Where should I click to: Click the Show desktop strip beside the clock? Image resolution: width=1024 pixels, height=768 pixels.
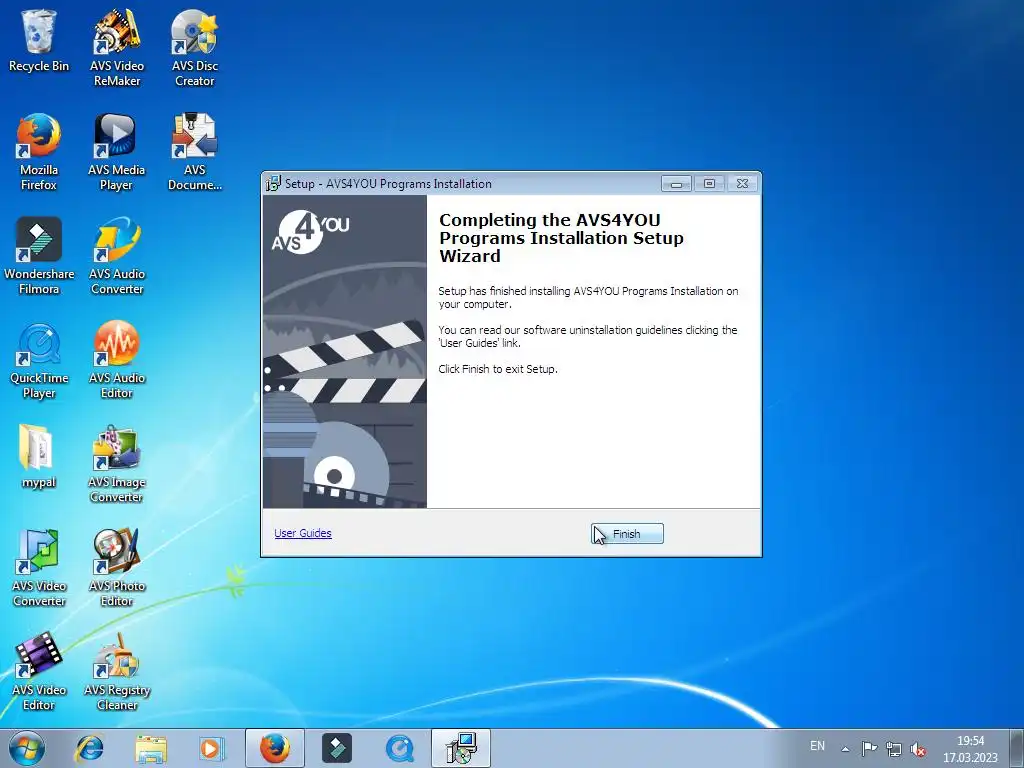click(1017, 748)
